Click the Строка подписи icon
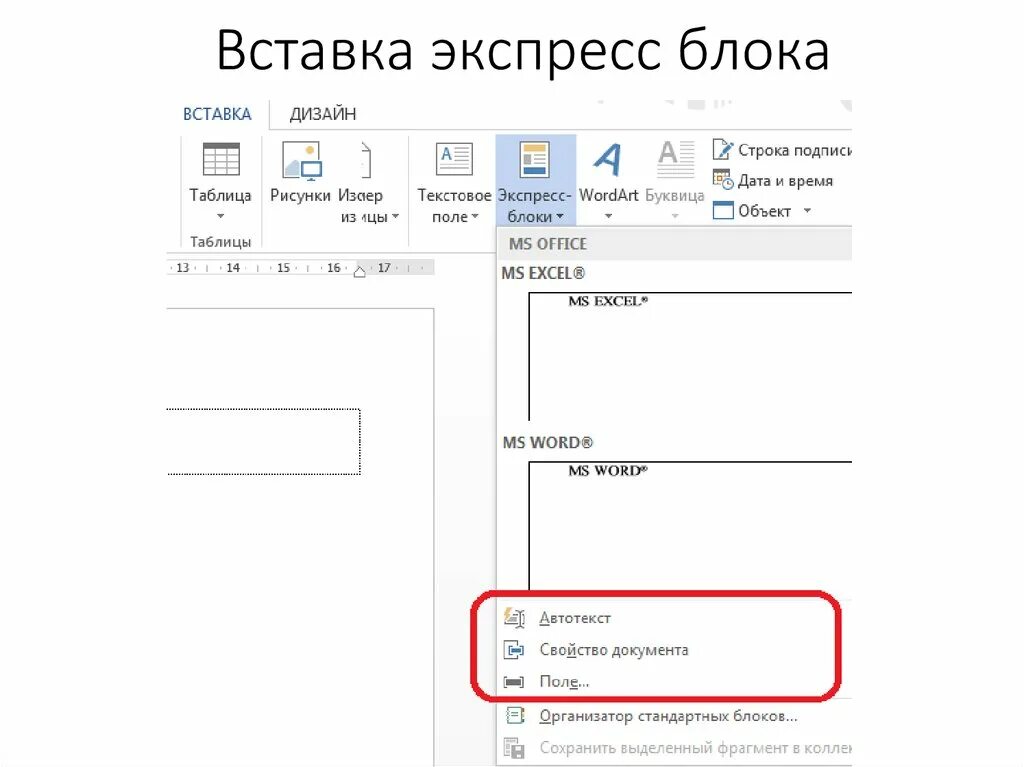This screenshot has width=1024, height=767. coord(722,150)
